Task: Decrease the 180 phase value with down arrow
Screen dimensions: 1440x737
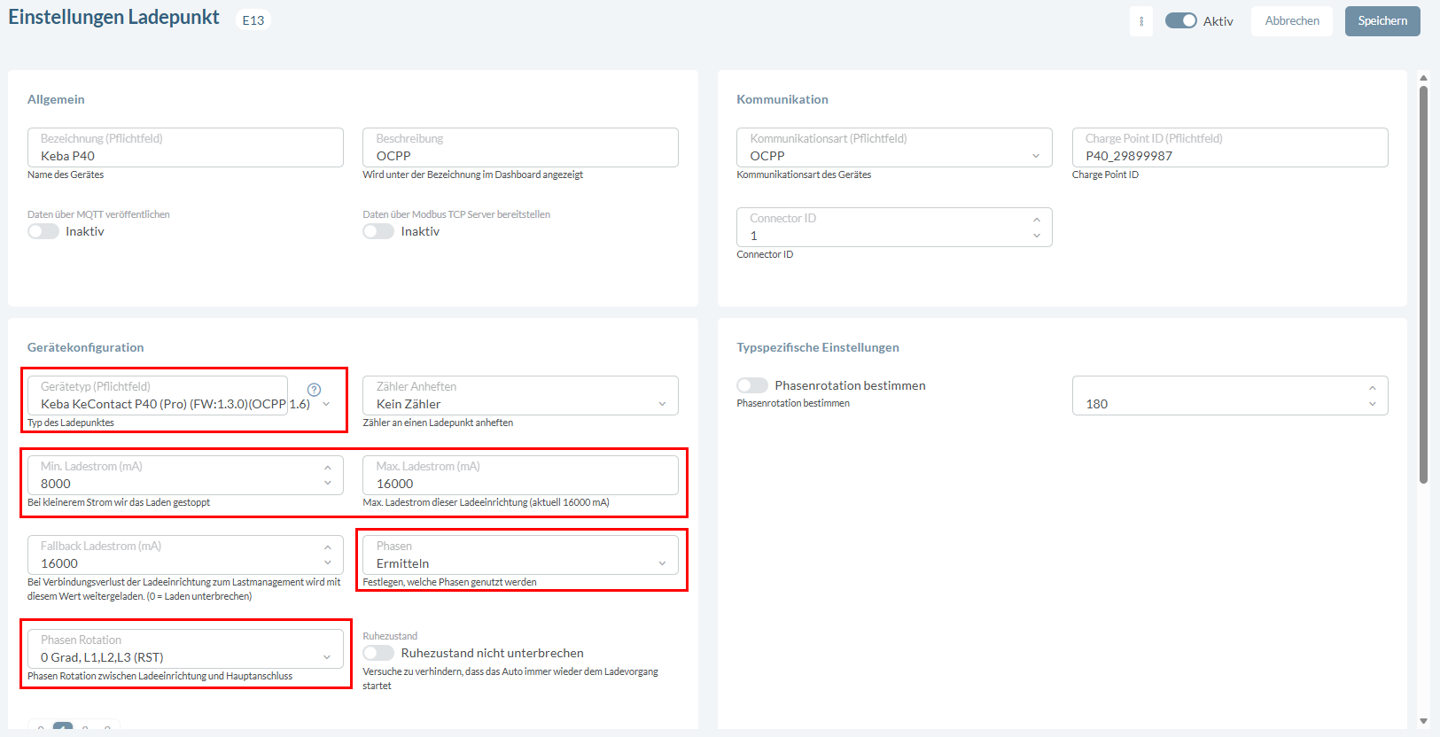Action: [1372, 404]
